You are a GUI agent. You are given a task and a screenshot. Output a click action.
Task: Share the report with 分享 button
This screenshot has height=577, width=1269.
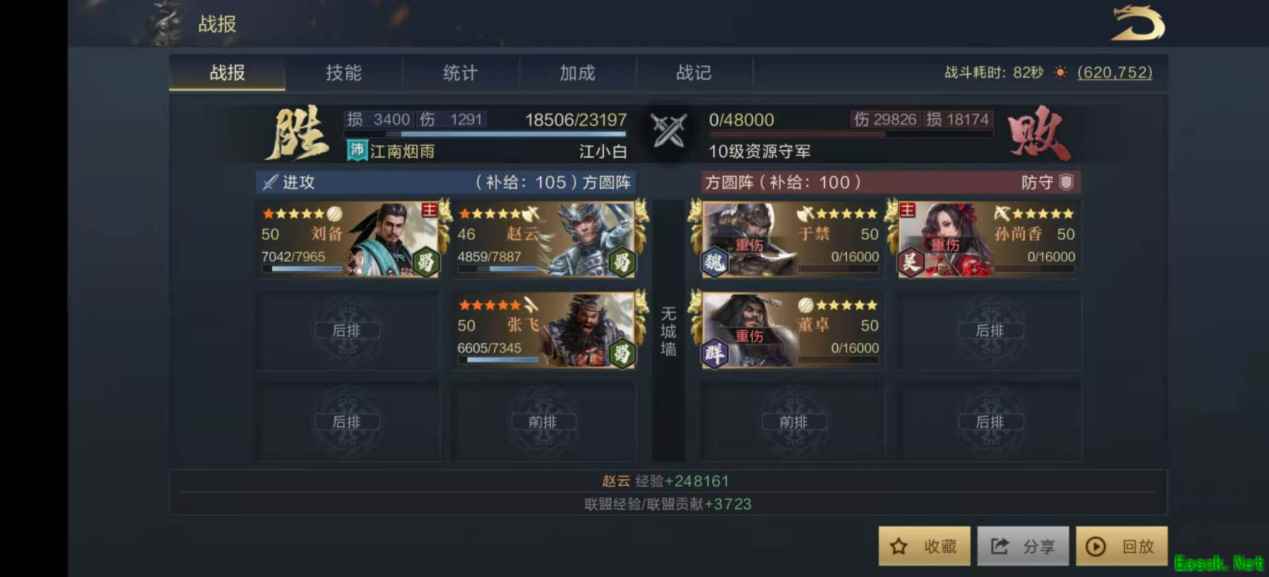pyautogui.click(x=1023, y=546)
